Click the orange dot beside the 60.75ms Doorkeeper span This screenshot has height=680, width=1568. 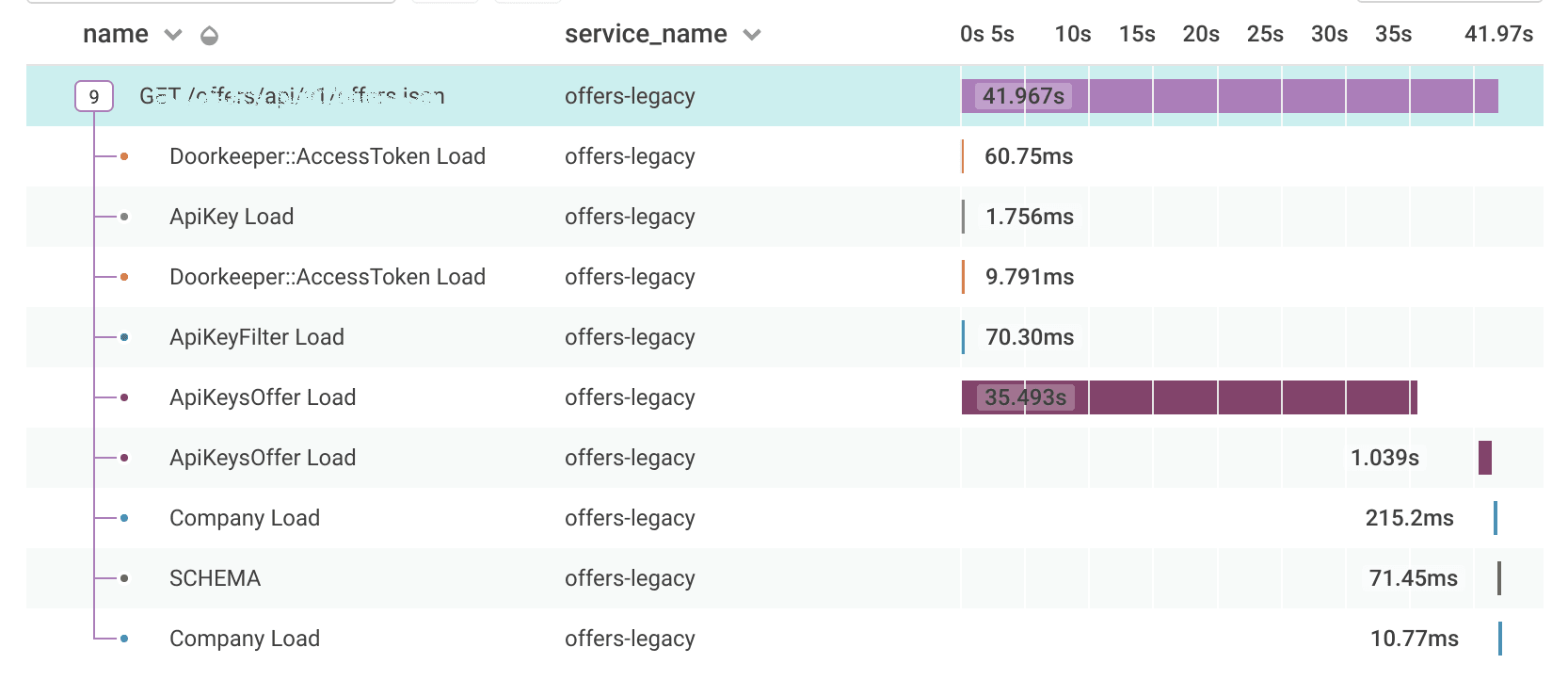pos(124,156)
